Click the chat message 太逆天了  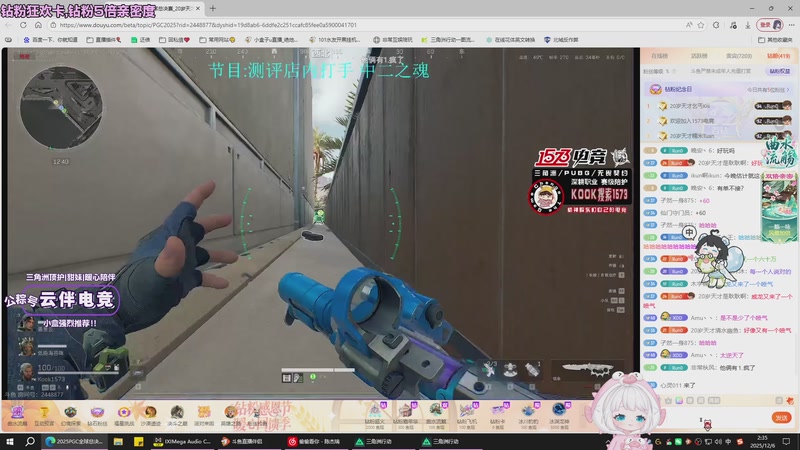732,355
